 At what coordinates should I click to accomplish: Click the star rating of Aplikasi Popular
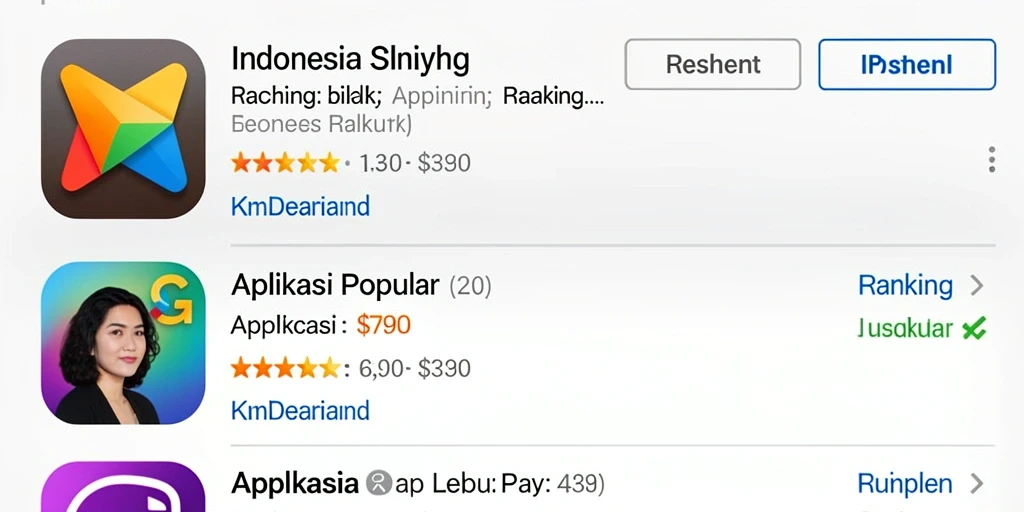[x=285, y=368]
